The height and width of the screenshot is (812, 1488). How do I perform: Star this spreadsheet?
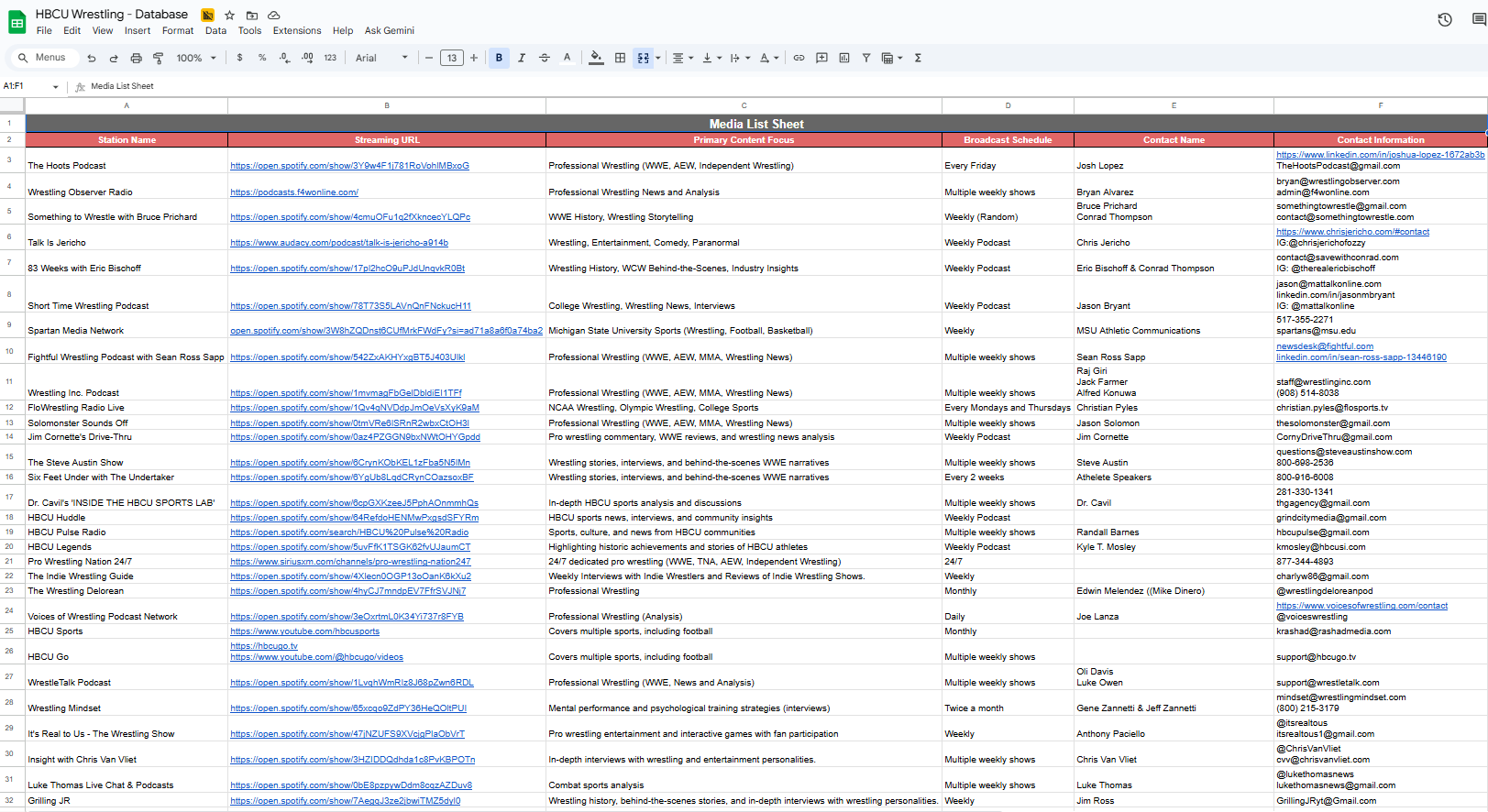(229, 15)
